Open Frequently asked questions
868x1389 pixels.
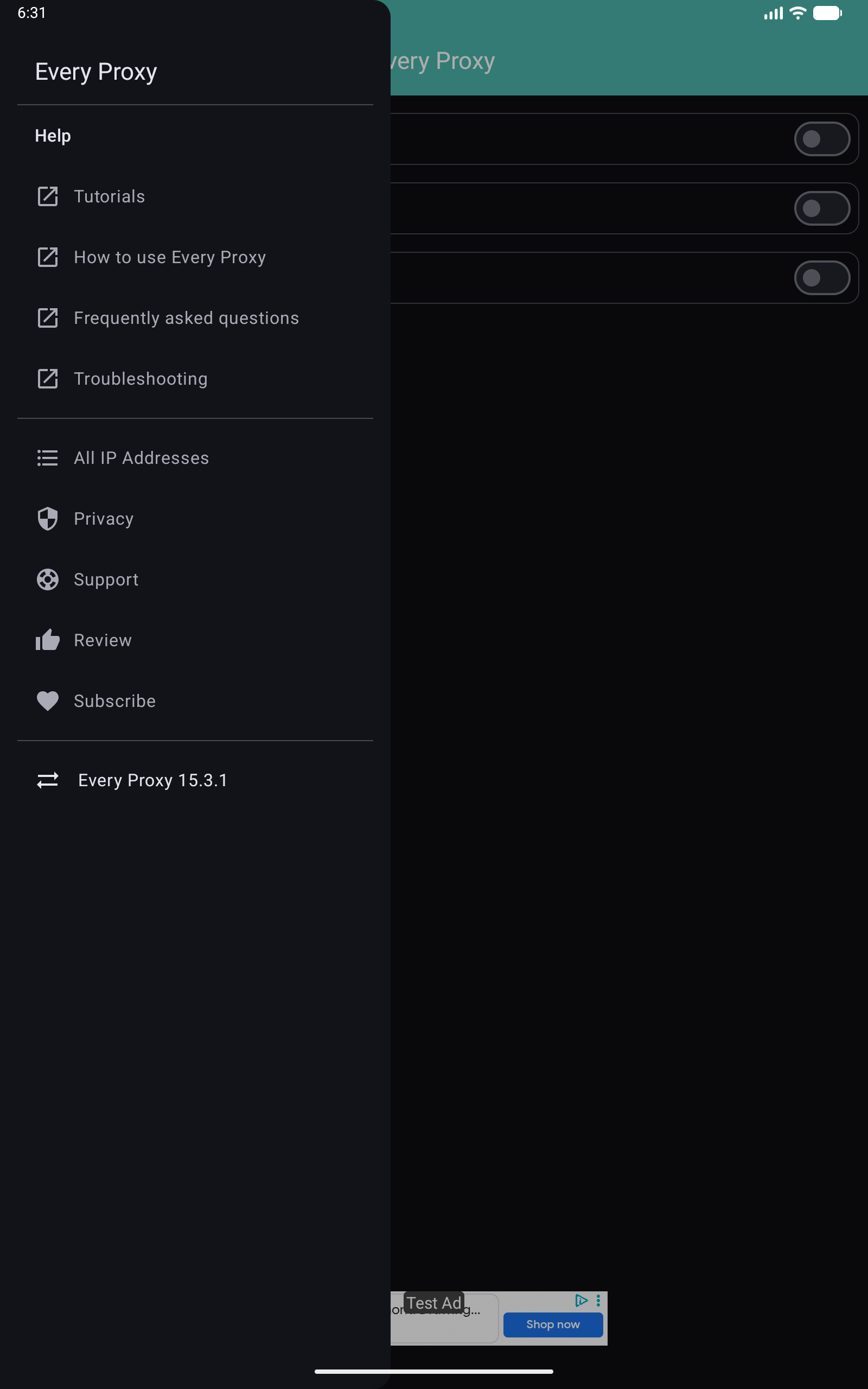point(186,318)
